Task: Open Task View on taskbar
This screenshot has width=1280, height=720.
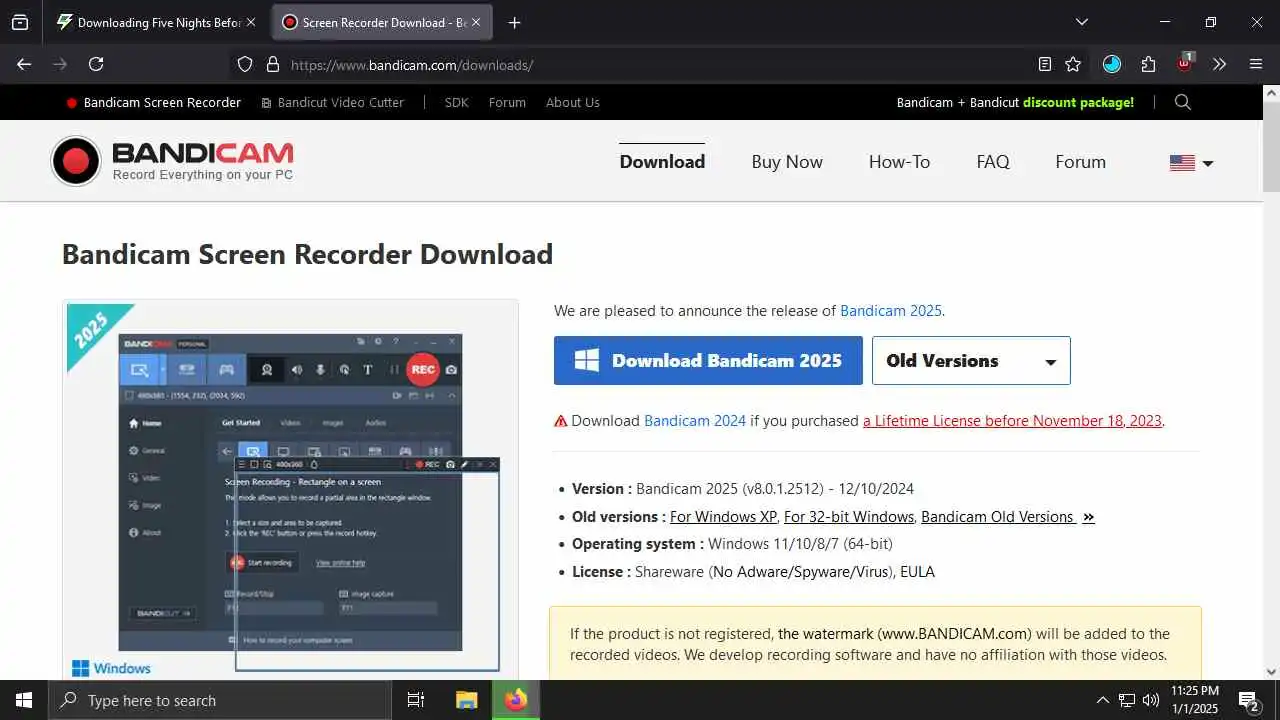Action: tap(416, 700)
